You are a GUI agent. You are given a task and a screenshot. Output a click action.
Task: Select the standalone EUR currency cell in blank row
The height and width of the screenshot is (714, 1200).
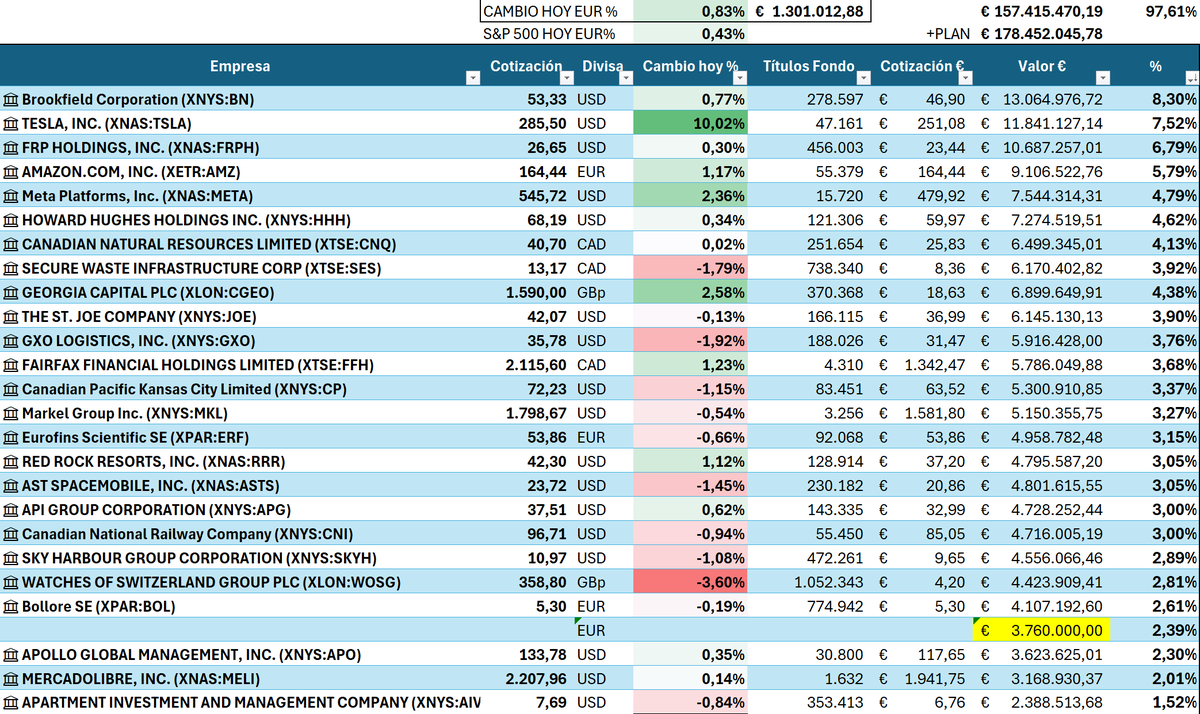[x=604, y=631]
